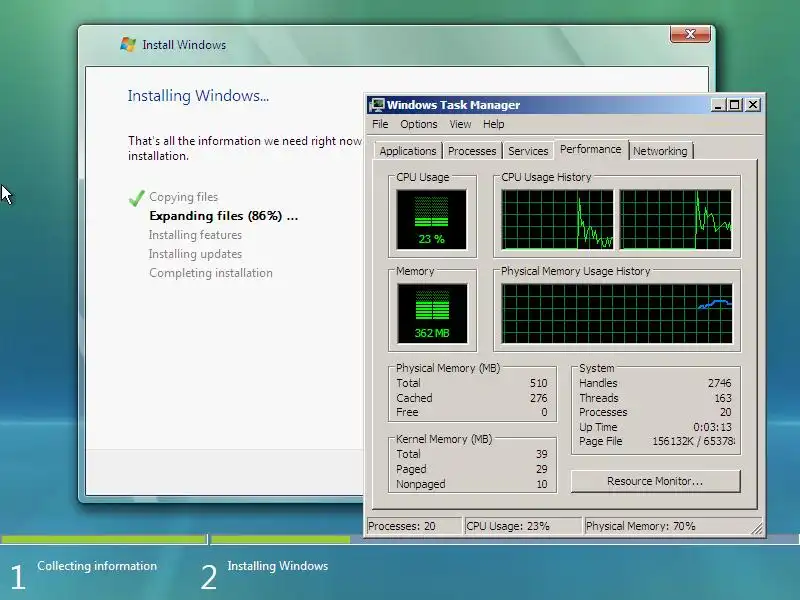Image resolution: width=800 pixels, height=600 pixels.
Task: Click the 'Installing updates' step text
Action: click(x=195, y=254)
